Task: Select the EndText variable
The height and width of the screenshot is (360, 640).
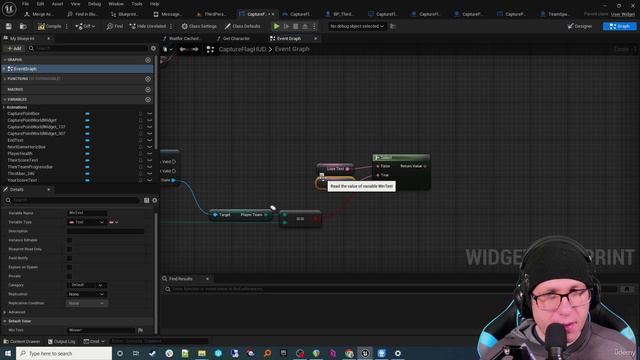Action: coord(15,140)
